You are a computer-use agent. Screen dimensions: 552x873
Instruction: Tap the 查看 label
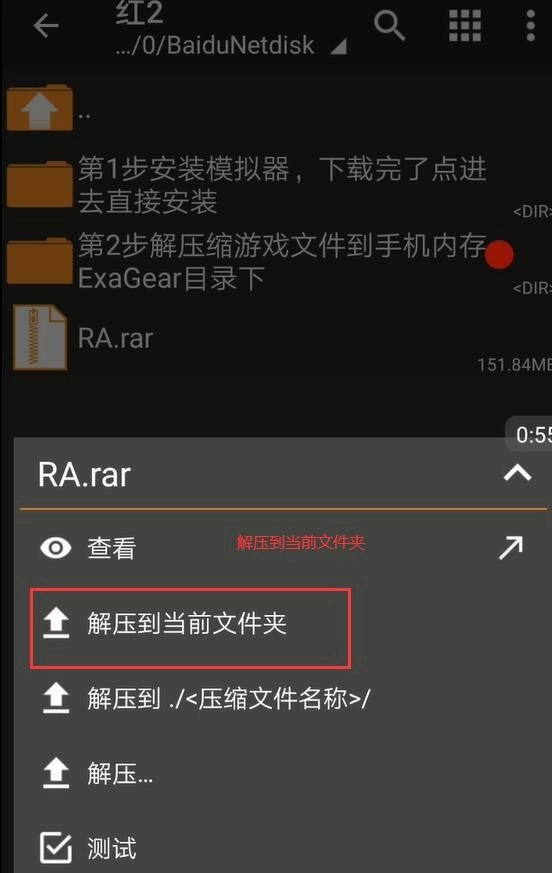point(111,548)
